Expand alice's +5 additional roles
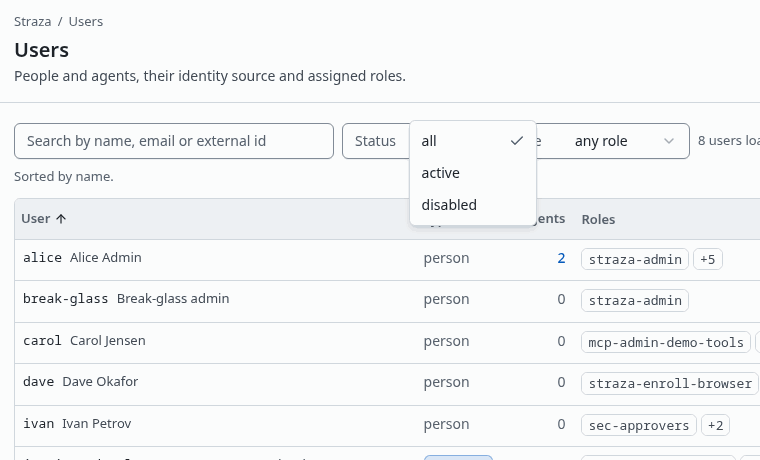760x460 pixels. coord(708,259)
